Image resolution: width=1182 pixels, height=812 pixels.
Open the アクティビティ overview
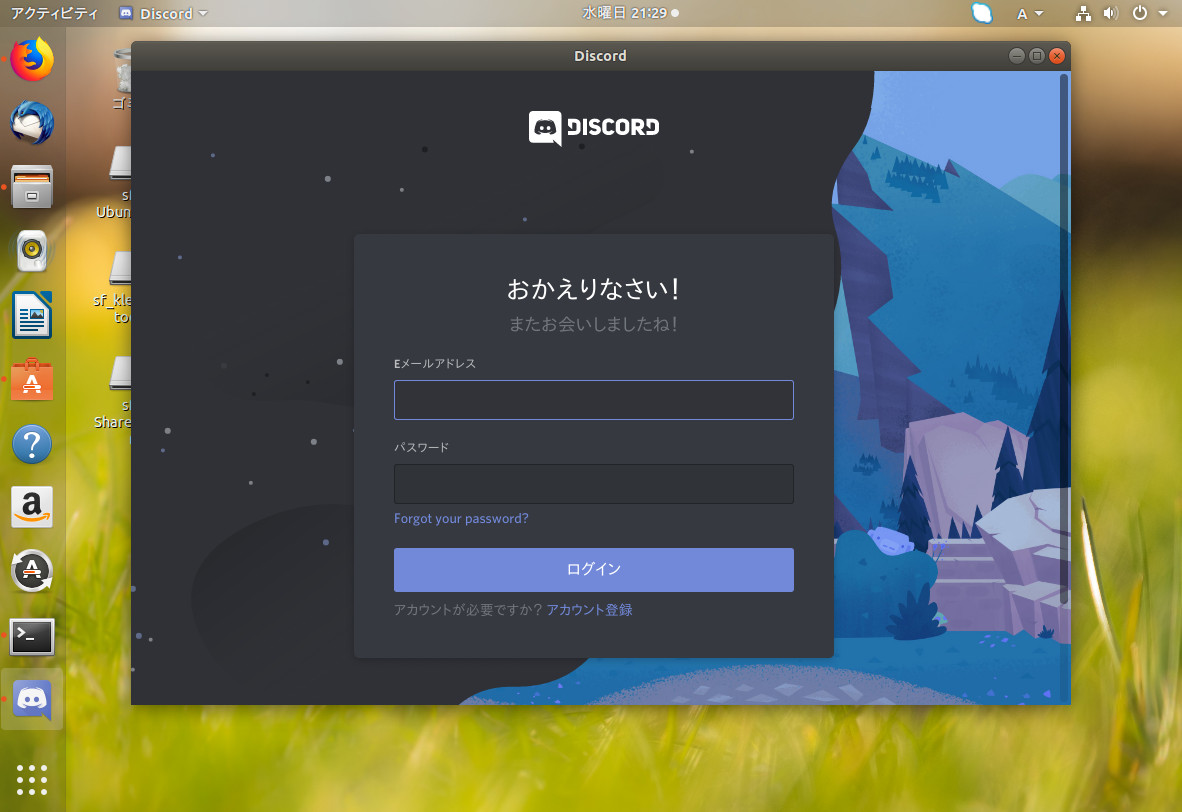(54, 14)
